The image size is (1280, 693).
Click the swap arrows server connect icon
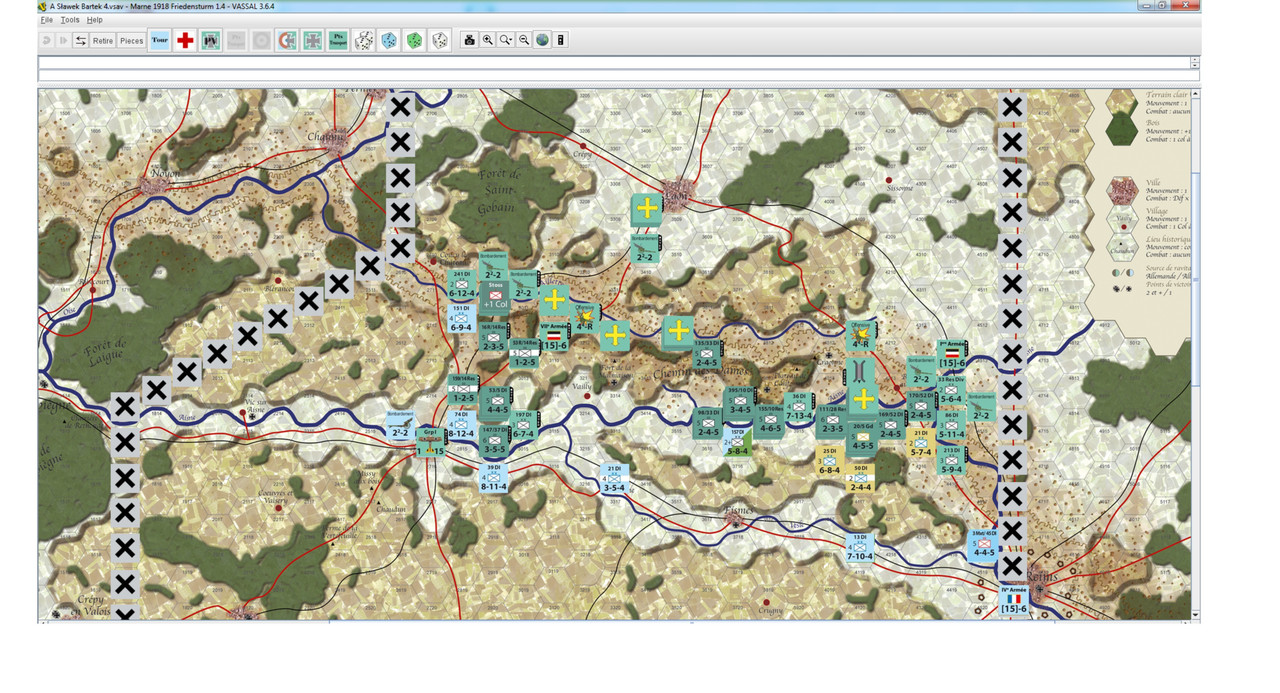coord(81,40)
